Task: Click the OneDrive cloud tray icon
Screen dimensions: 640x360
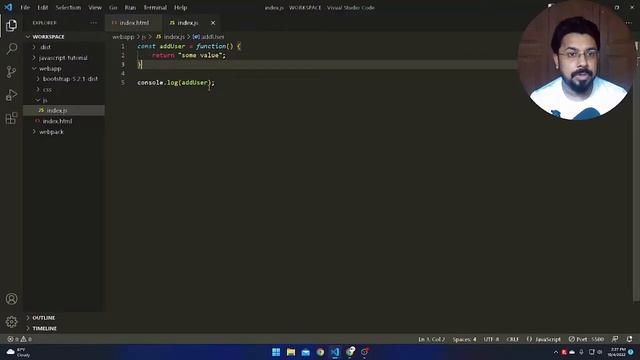Action: pyautogui.click(x=572, y=352)
